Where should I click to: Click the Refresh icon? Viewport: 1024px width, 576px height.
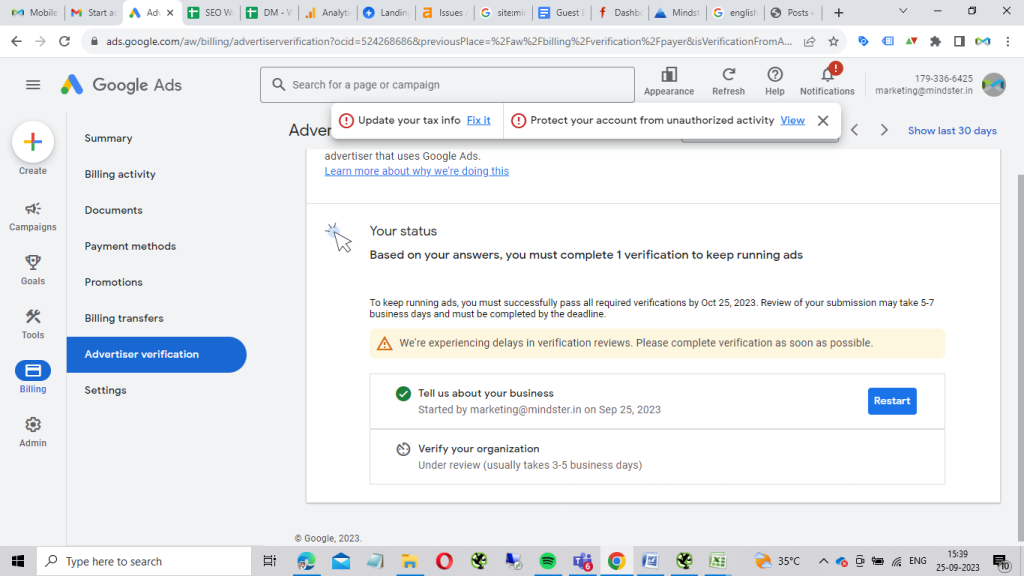[728, 75]
